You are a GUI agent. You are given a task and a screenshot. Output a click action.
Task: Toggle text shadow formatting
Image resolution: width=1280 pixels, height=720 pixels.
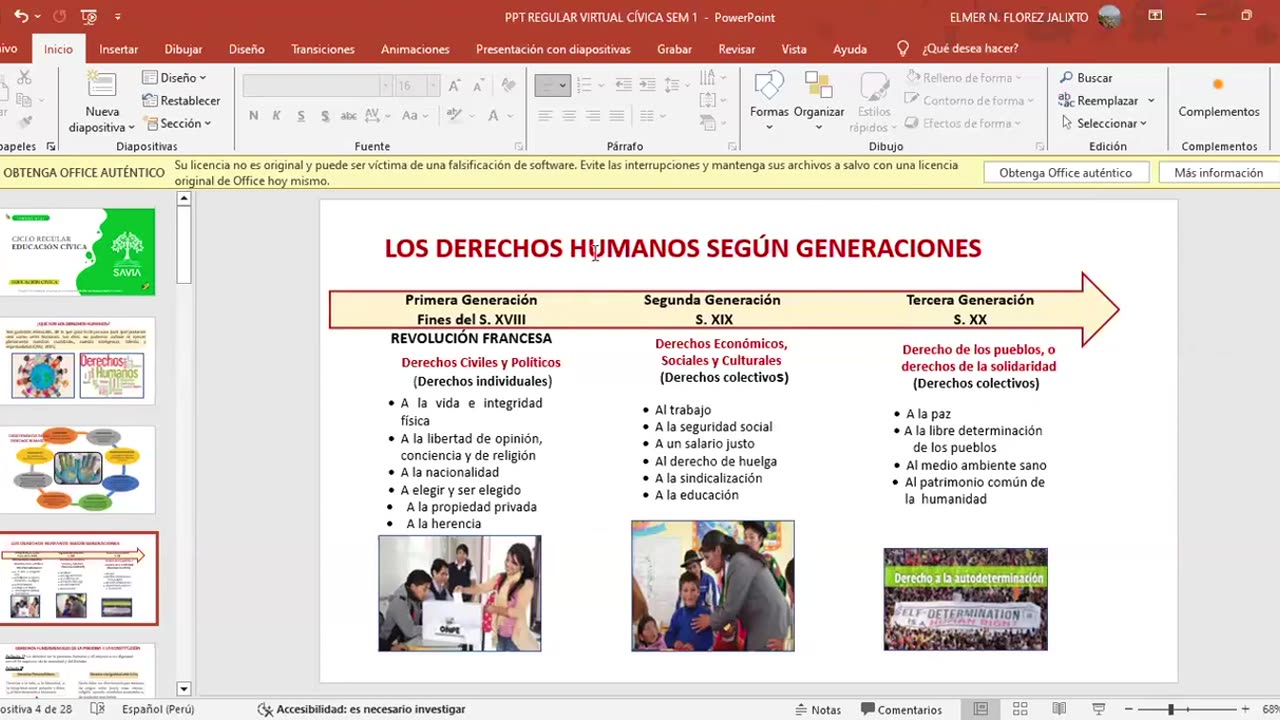(x=325, y=116)
